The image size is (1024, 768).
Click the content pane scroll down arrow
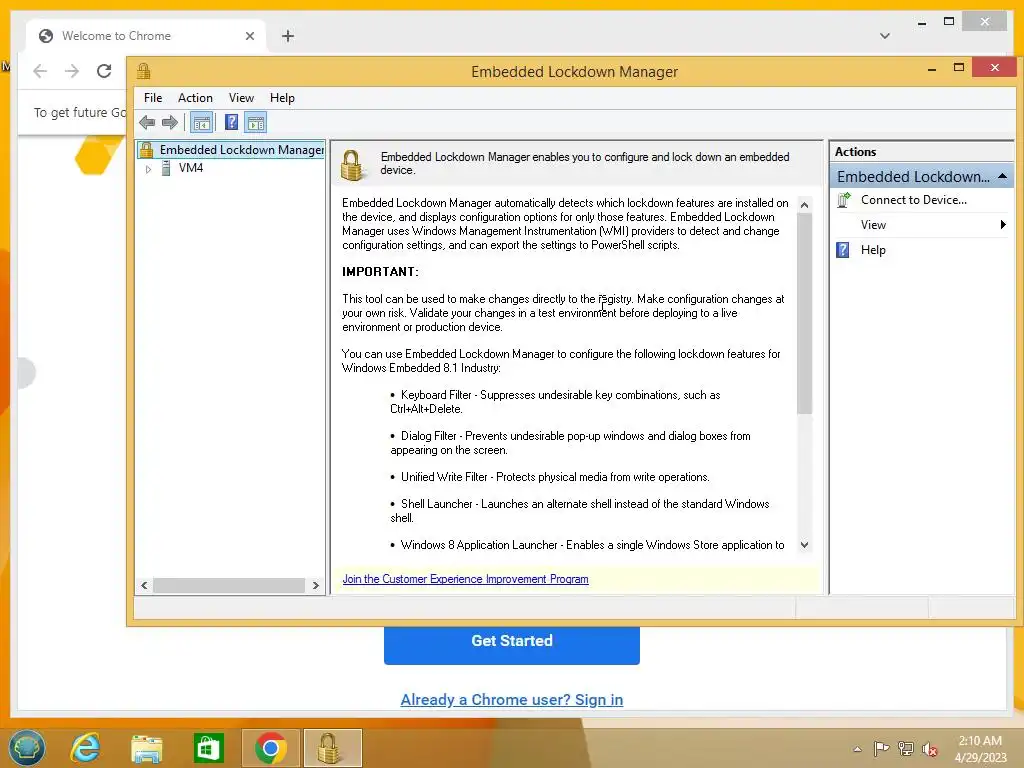pos(805,545)
